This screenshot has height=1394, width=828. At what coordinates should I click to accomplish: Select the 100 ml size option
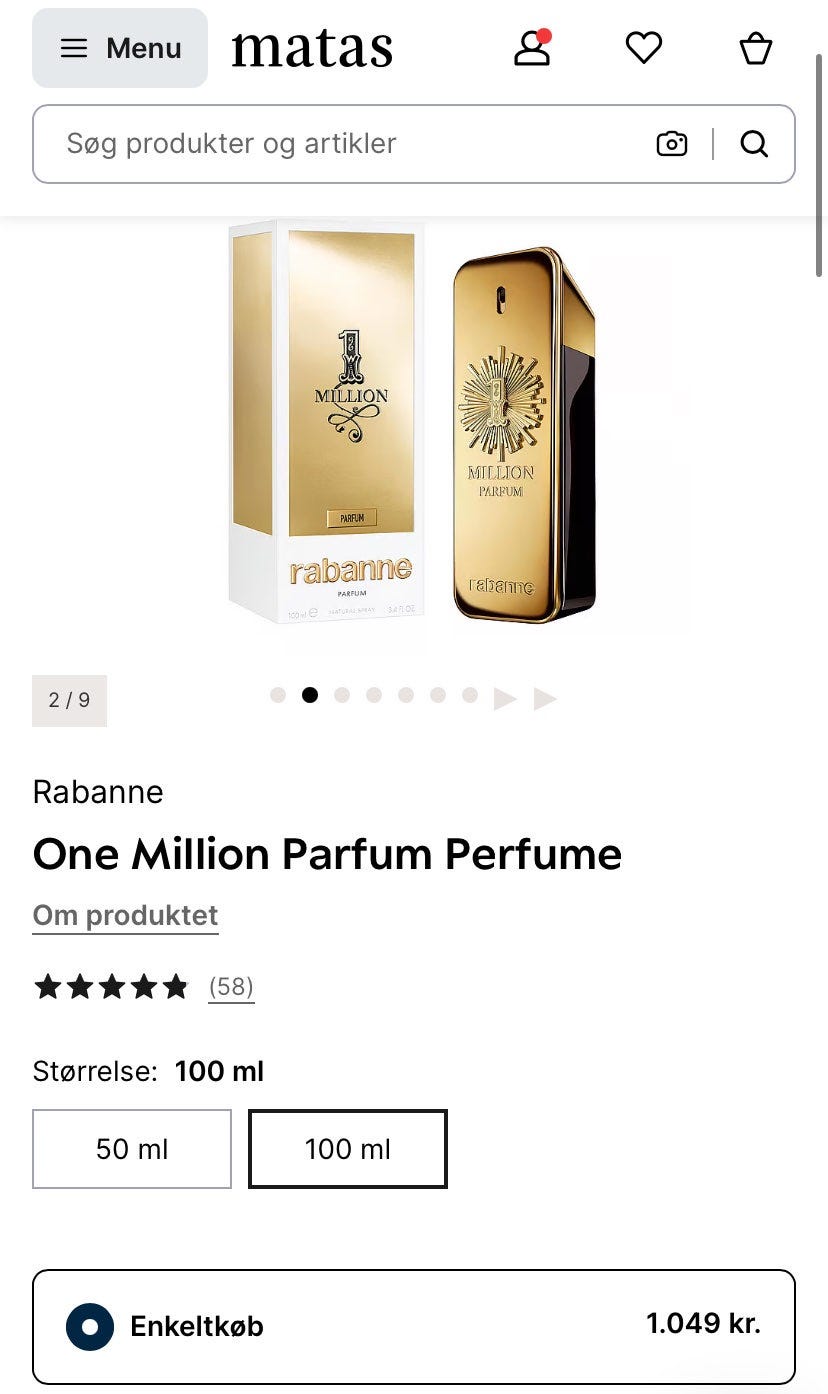[x=348, y=1149]
